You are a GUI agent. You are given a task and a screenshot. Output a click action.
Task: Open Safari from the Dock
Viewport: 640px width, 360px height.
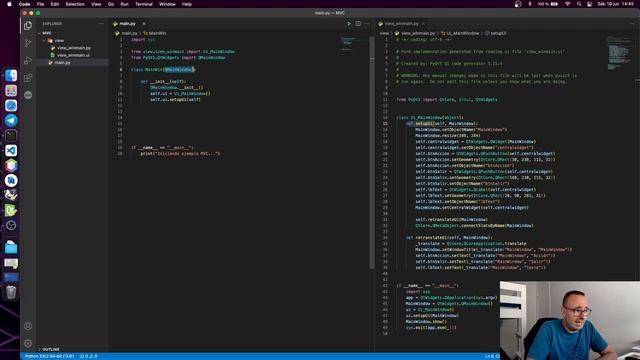[x=11, y=105]
